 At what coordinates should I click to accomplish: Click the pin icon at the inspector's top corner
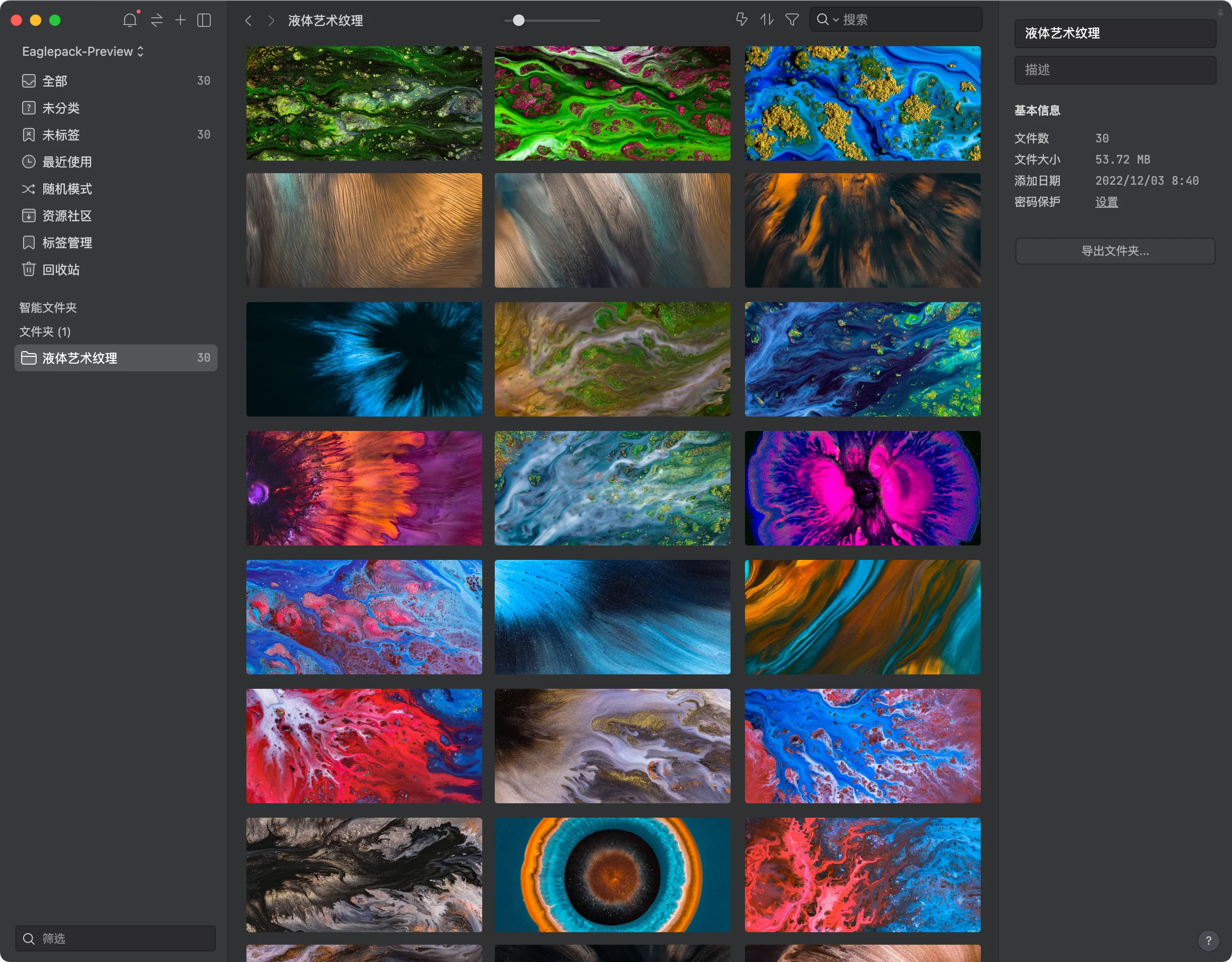1220,12
